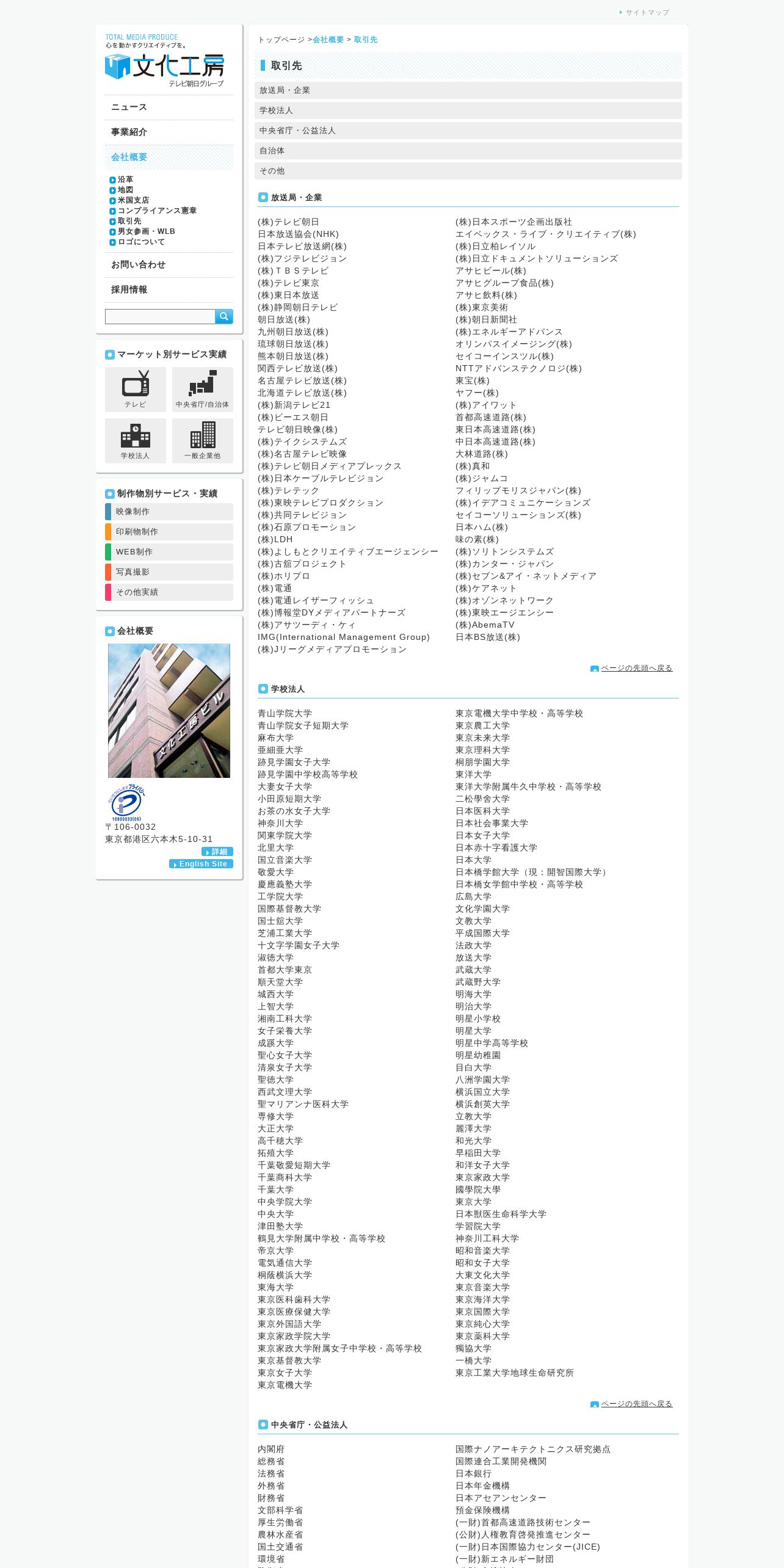Click the 東京工業大学地球生命研究所 entry

[x=515, y=1373]
